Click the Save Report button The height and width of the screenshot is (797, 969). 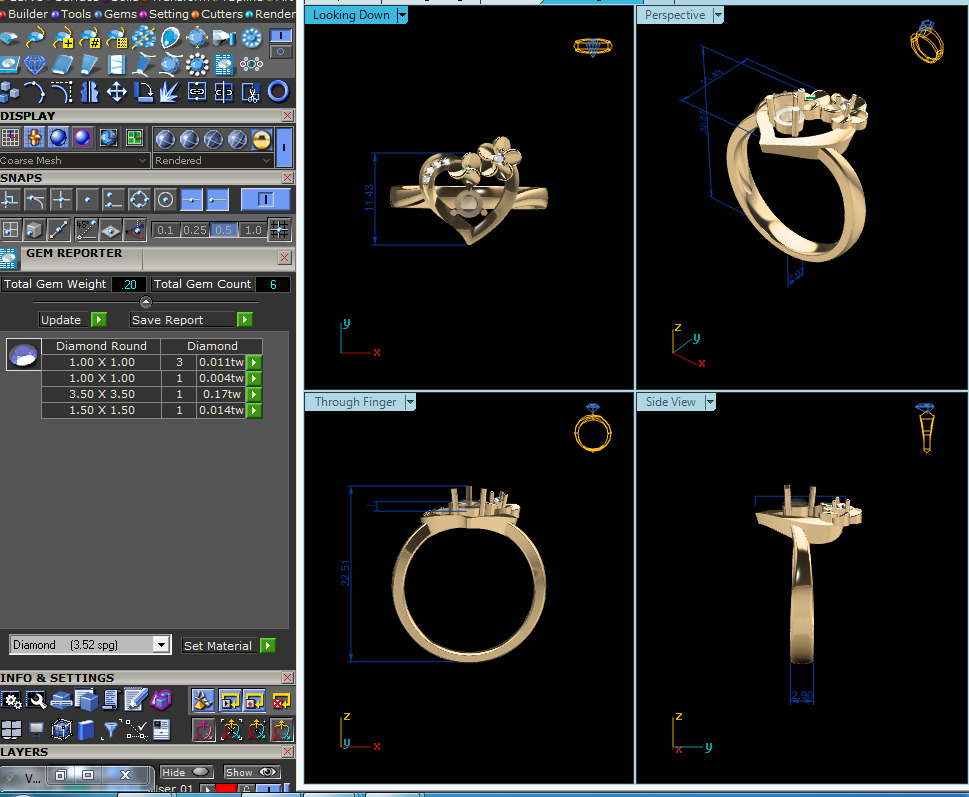click(x=191, y=319)
